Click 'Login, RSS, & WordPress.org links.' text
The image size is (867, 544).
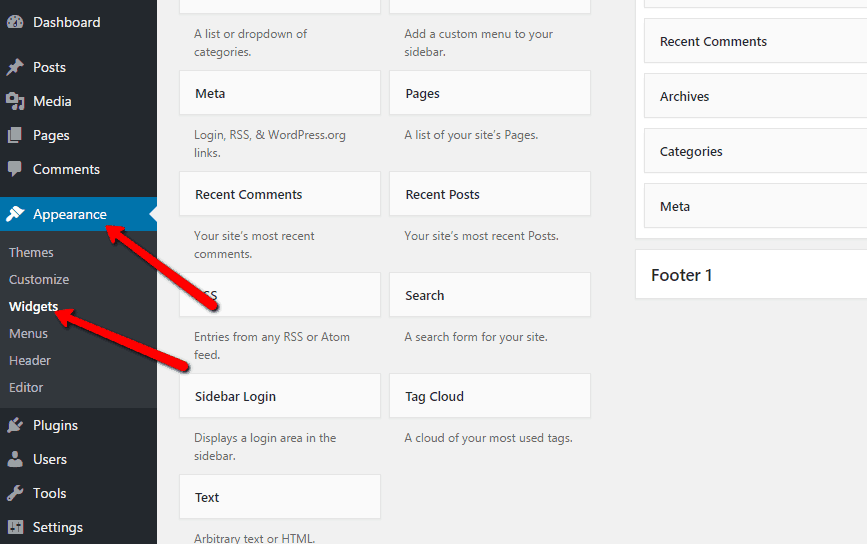point(270,144)
